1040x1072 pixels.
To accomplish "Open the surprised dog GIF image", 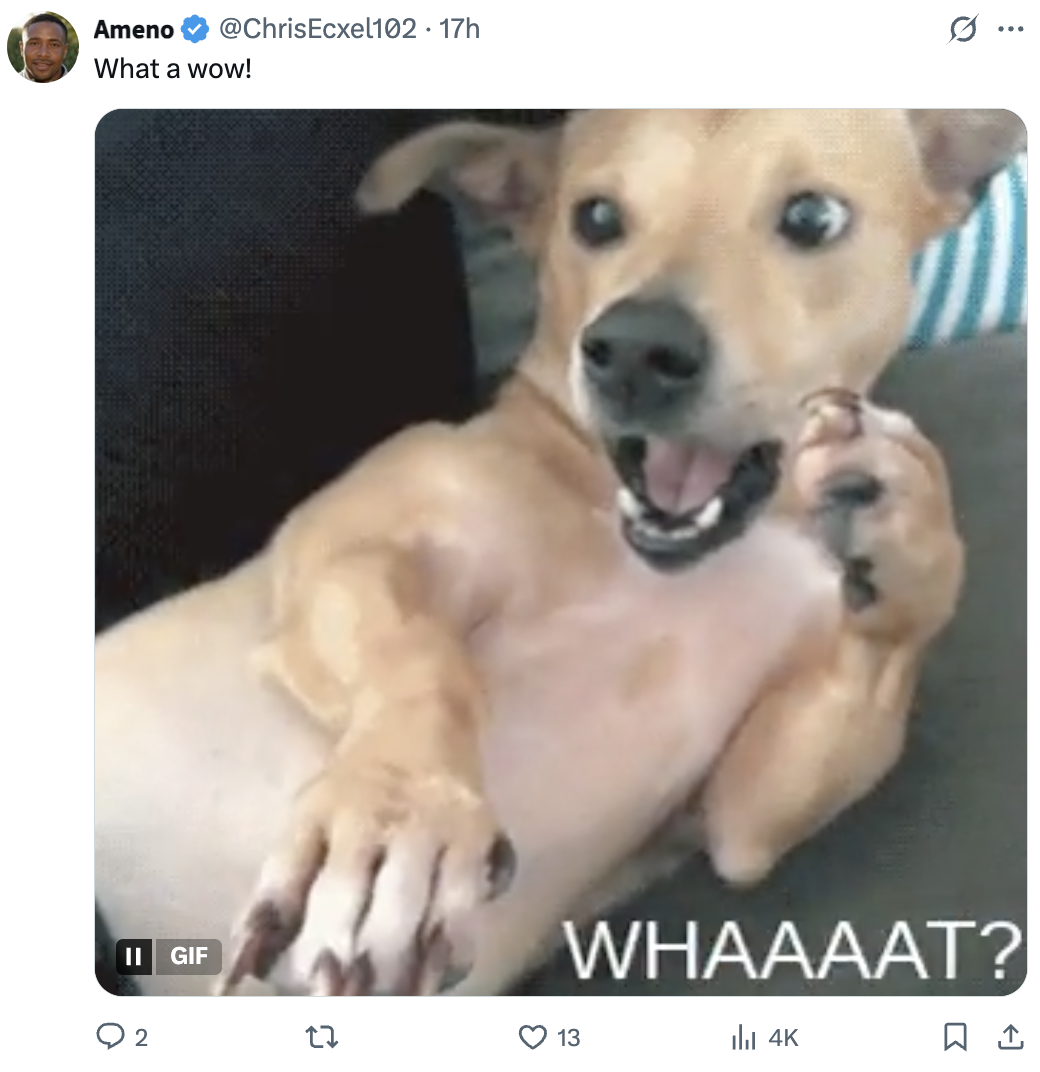I will tap(561, 552).
